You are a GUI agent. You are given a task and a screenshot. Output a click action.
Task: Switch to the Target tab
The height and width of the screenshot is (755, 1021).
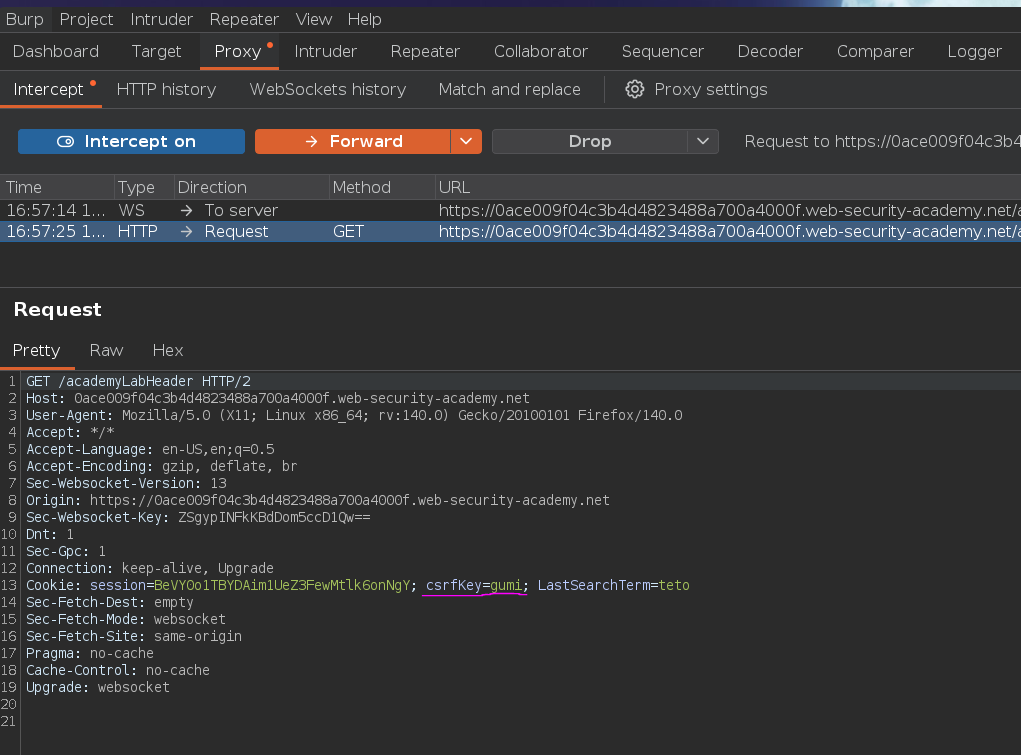point(156,51)
